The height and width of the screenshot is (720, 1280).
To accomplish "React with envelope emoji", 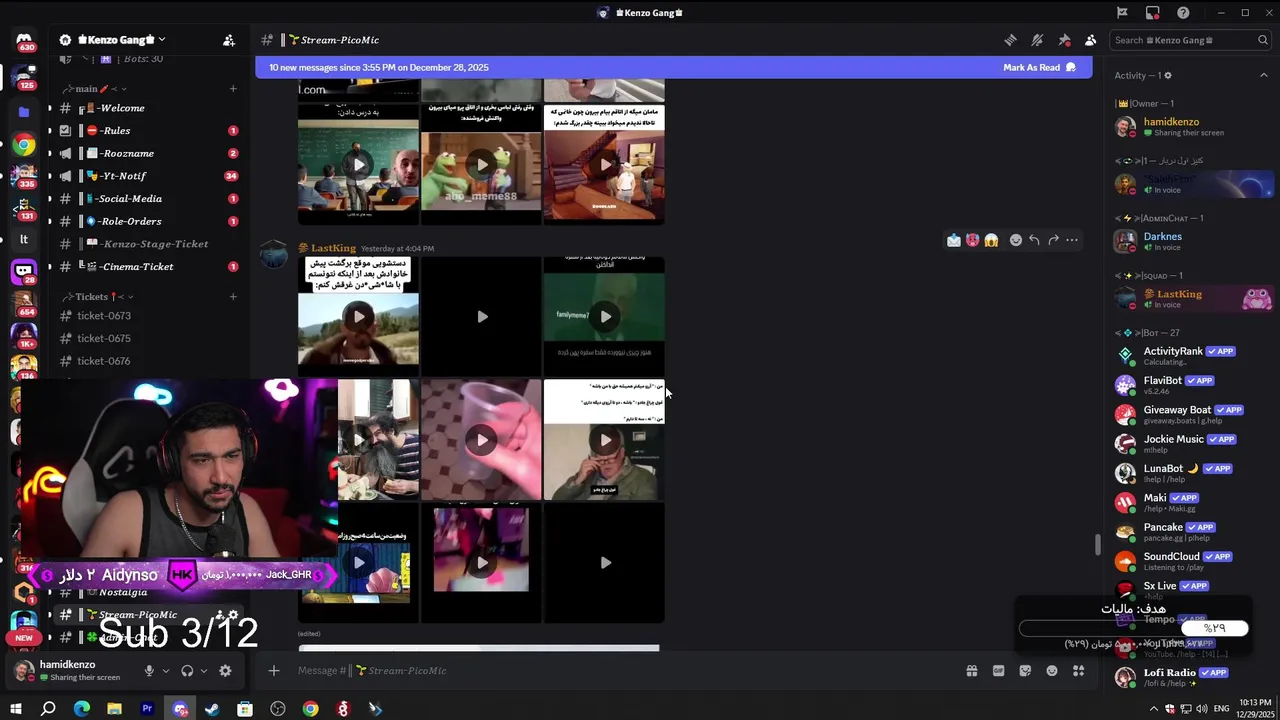I will [x=954, y=240].
